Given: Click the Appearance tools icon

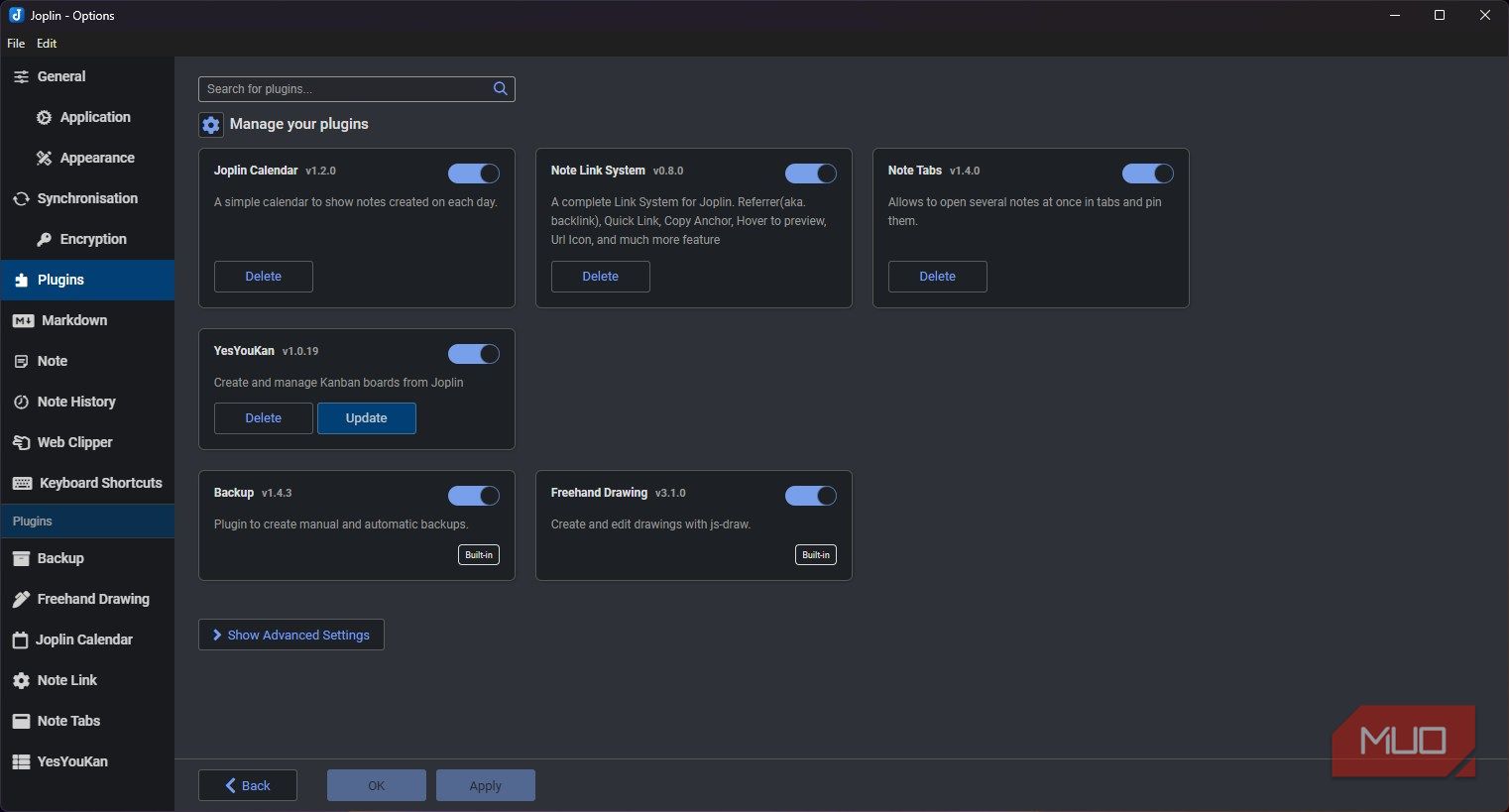Looking at the screenshot, I should (44, 158).
